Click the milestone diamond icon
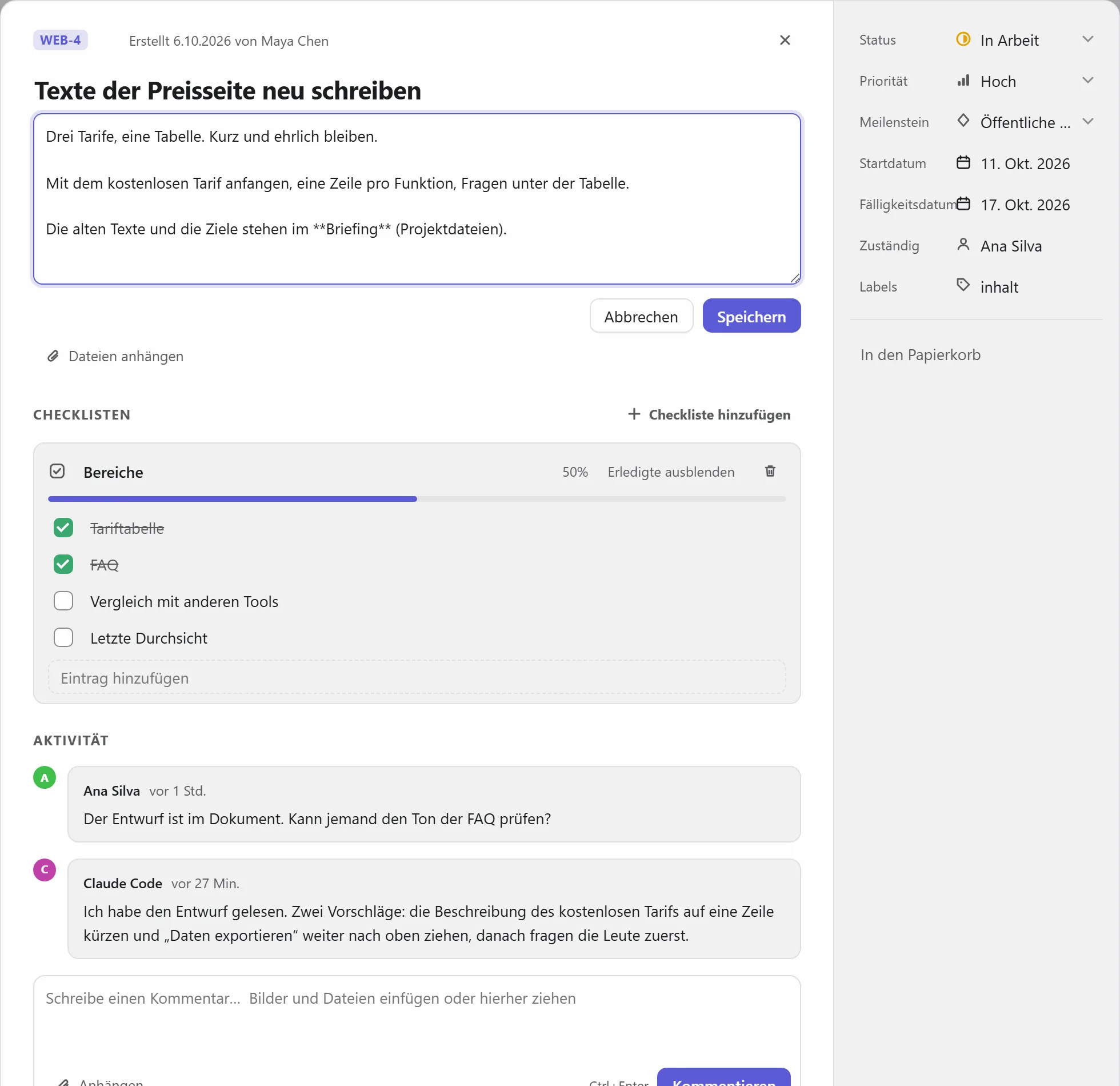1120x1086 pixels. tap(963, 121)
